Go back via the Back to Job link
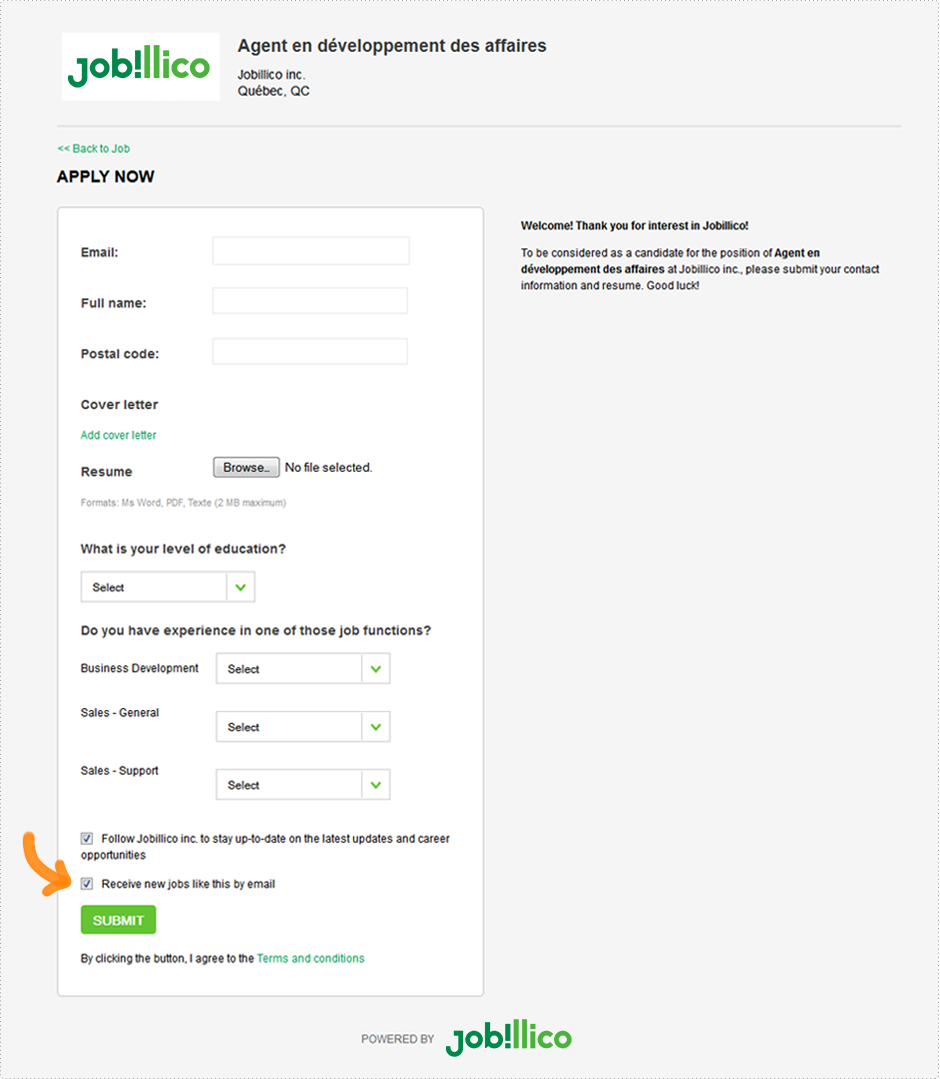Viewport: 940px width, 1079px height. 94,149
